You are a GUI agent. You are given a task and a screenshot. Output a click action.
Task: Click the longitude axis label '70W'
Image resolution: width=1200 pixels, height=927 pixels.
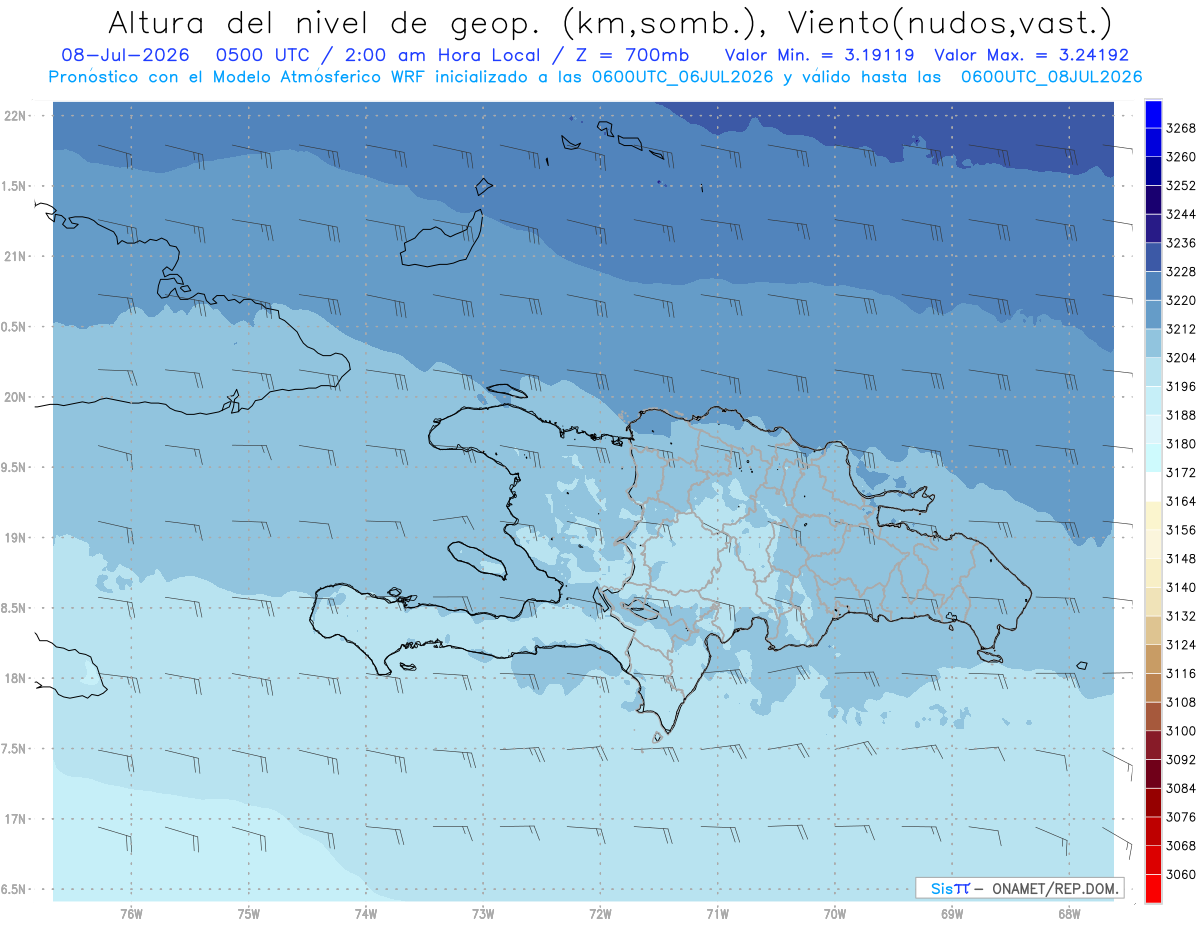click(835, 913)
